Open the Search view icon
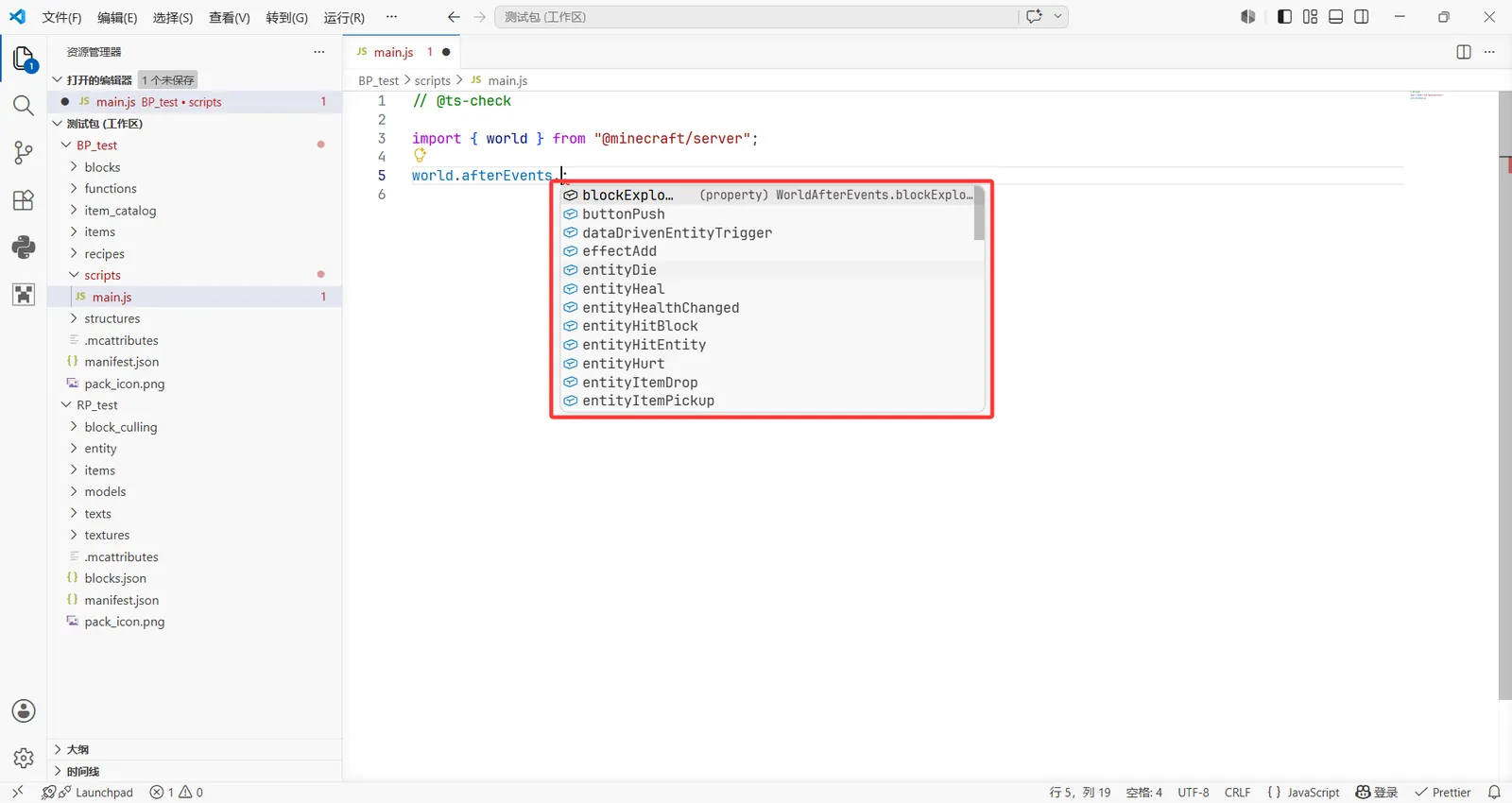This screenshot has width=1512, height=803. [x=24, y=106]
